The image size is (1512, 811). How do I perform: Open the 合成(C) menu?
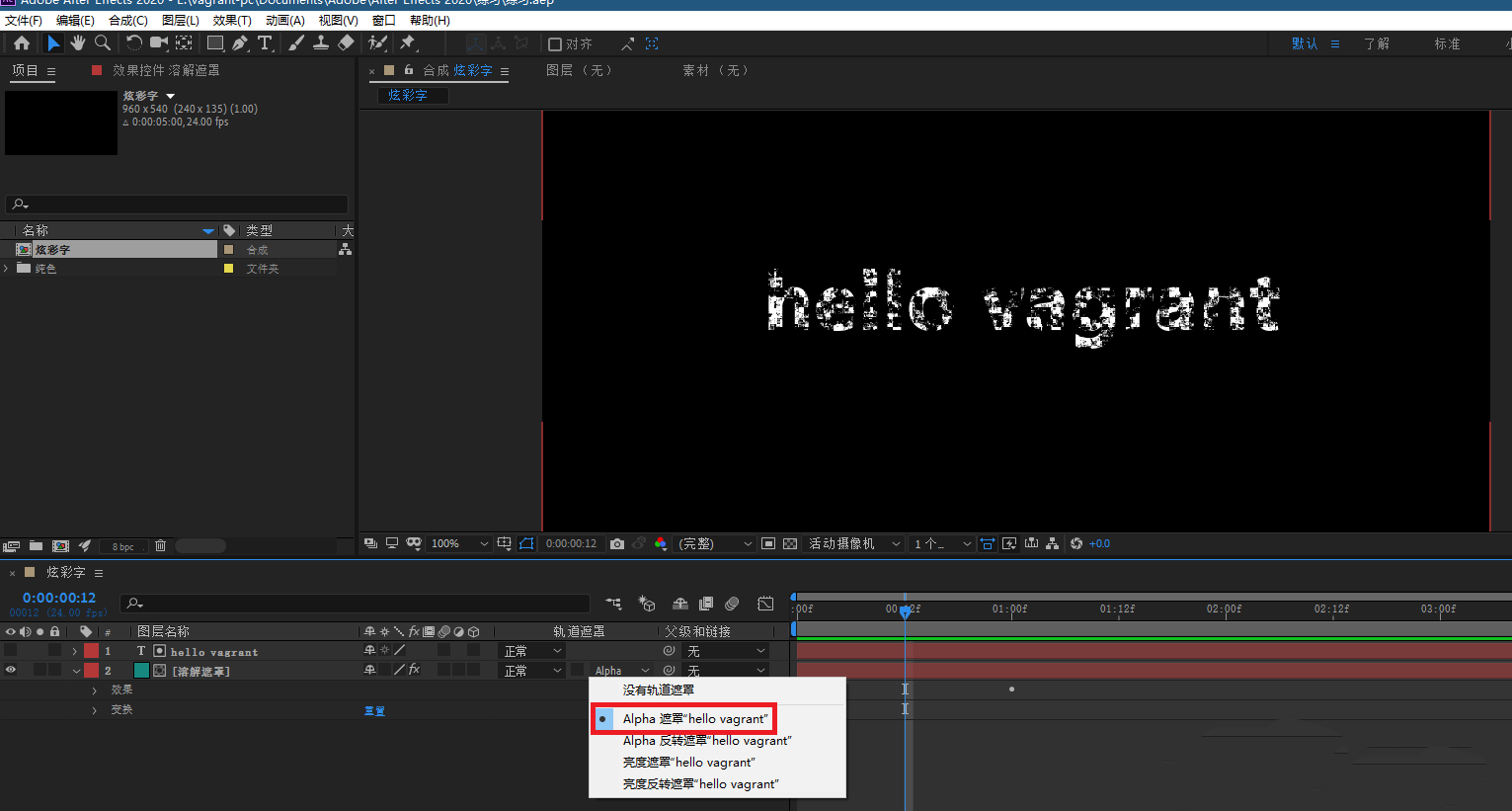click(x=128, y=20)
